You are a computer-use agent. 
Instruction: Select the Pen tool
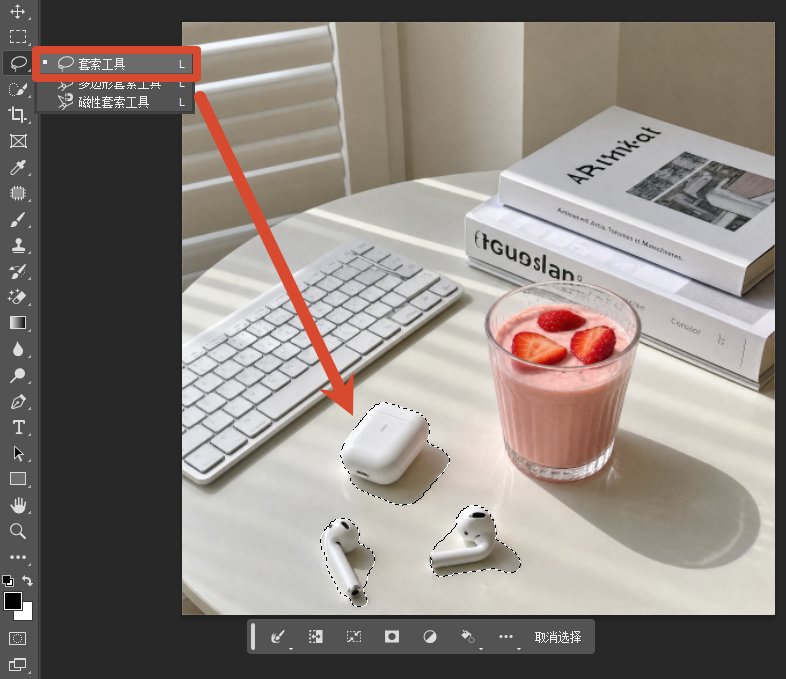[x=18, y=401]
